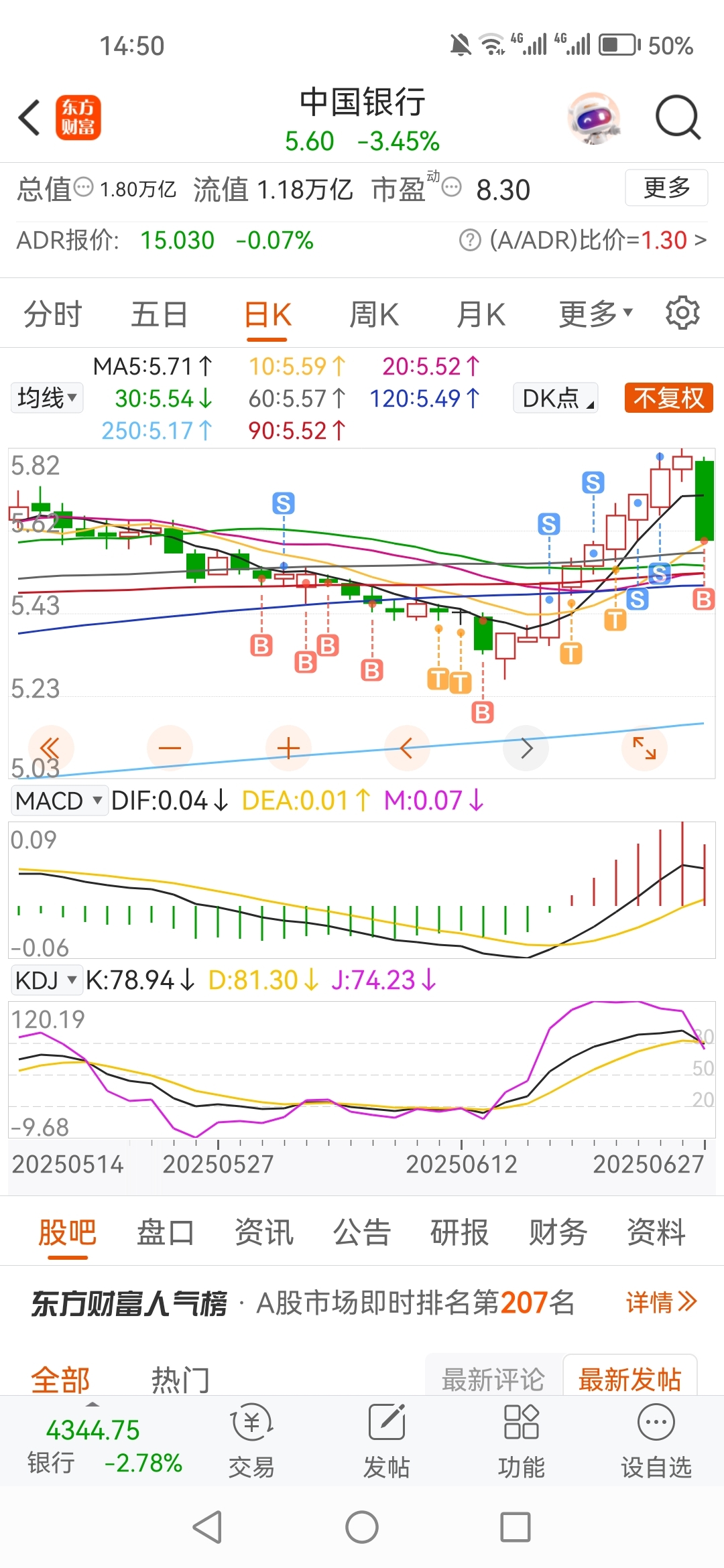This screenshot has width=724, height=1568.
Task: Tap the MACD histogram sub-chart
Action: tap(362, 890)
